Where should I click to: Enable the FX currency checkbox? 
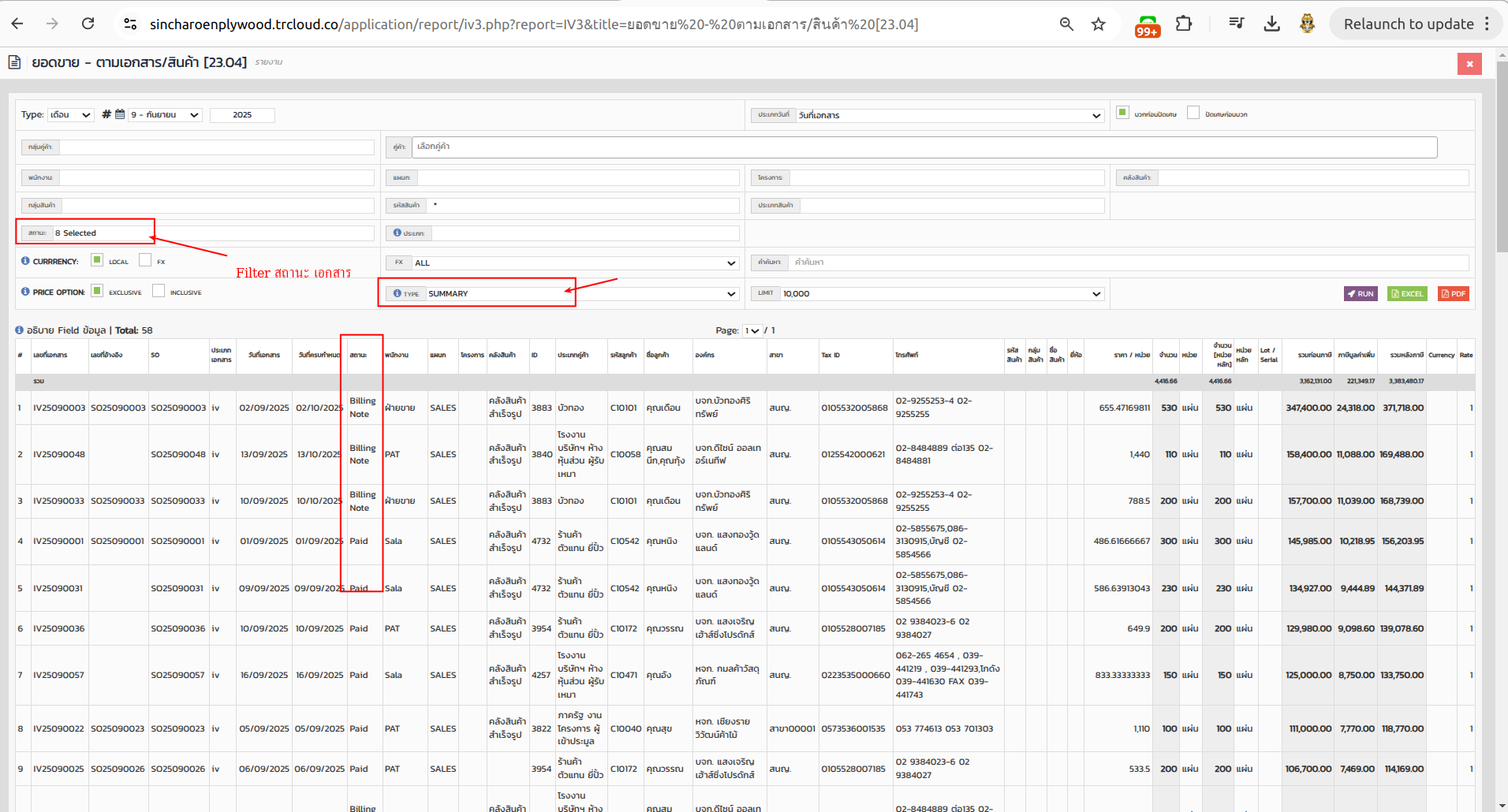click(x=145, y=260)
